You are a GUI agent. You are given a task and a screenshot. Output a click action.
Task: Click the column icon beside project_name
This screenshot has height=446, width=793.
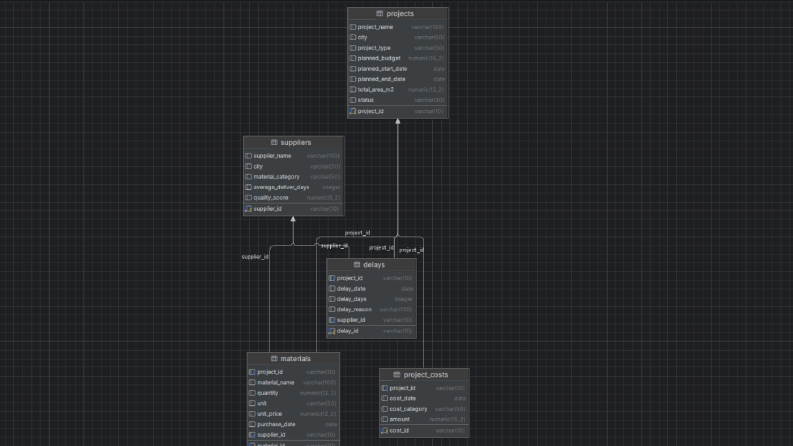pos(353,27)
